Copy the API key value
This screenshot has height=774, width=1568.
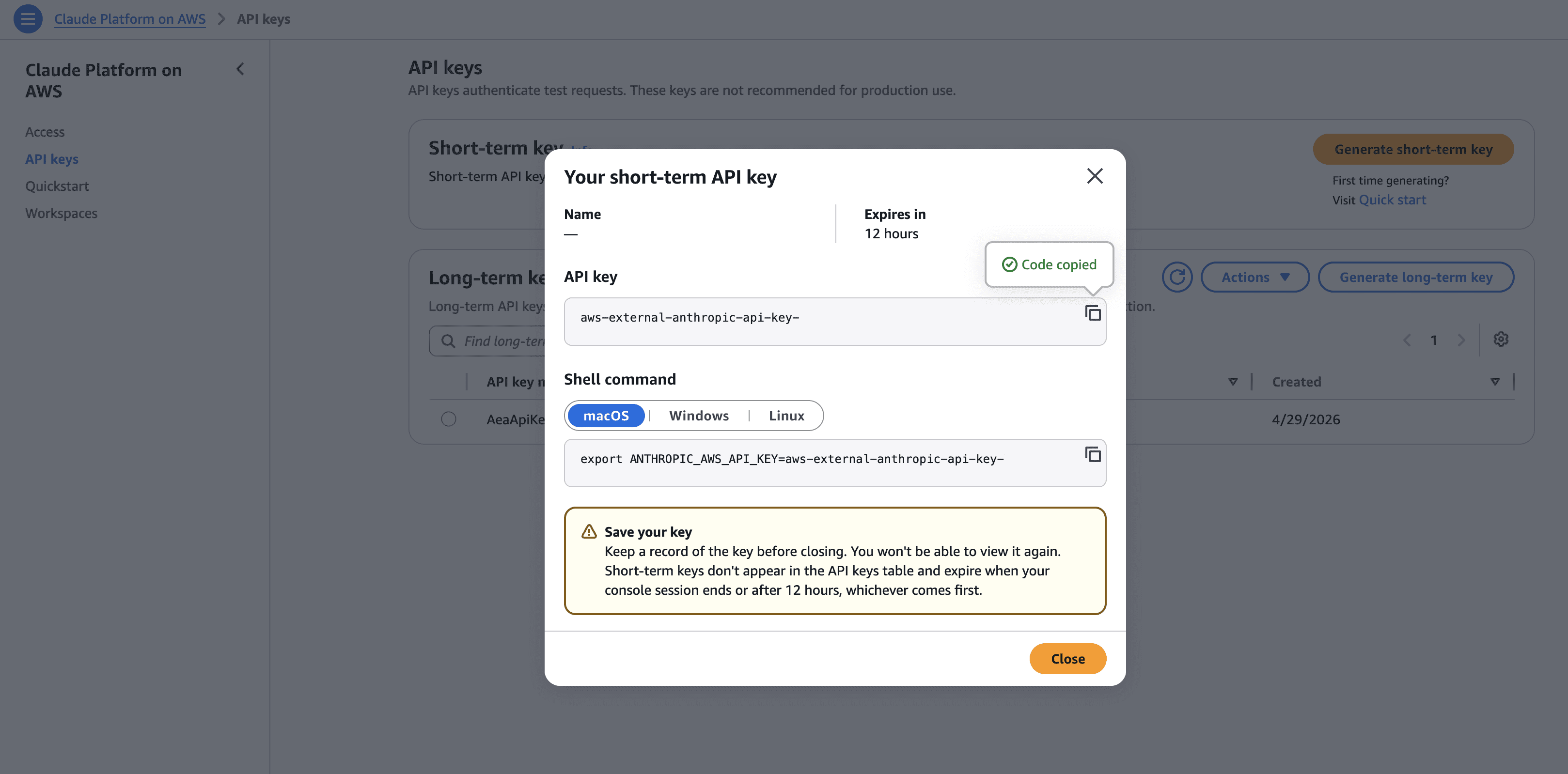1093,313
